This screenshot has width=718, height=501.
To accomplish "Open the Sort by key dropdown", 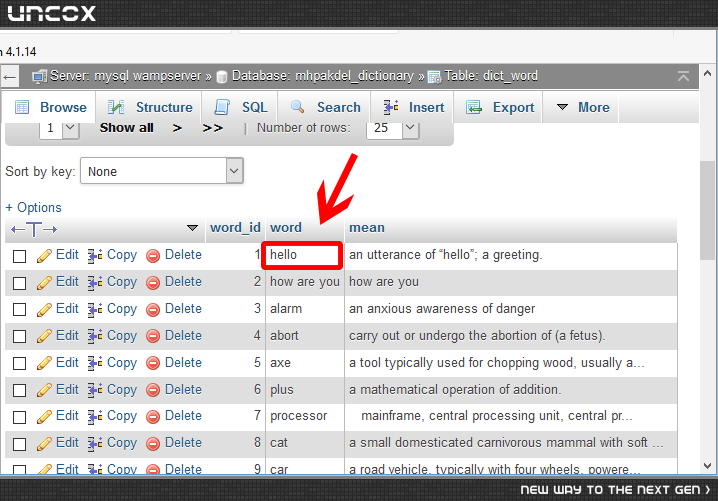I will (x=162, y=171).
